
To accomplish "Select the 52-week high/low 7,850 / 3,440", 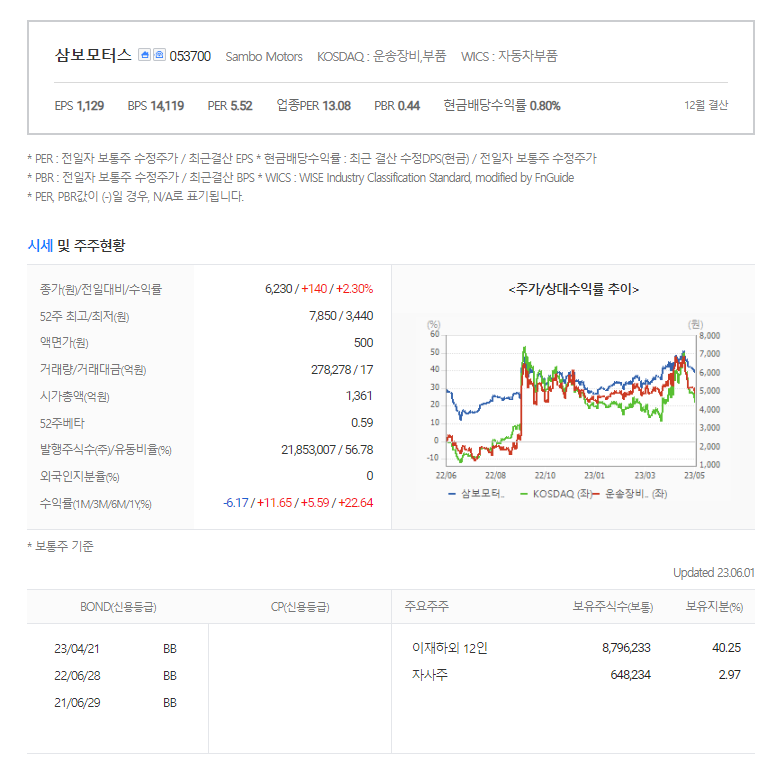I will 341,316.
